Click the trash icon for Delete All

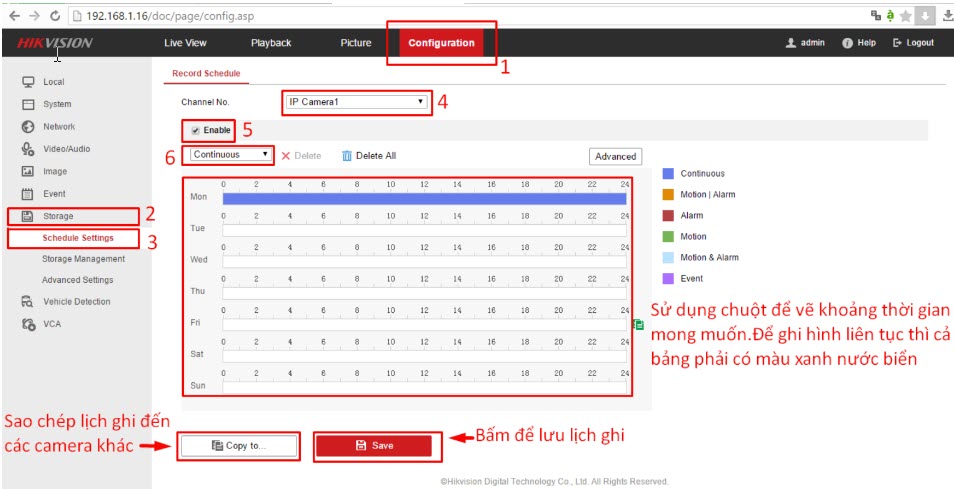coord(347,156)
